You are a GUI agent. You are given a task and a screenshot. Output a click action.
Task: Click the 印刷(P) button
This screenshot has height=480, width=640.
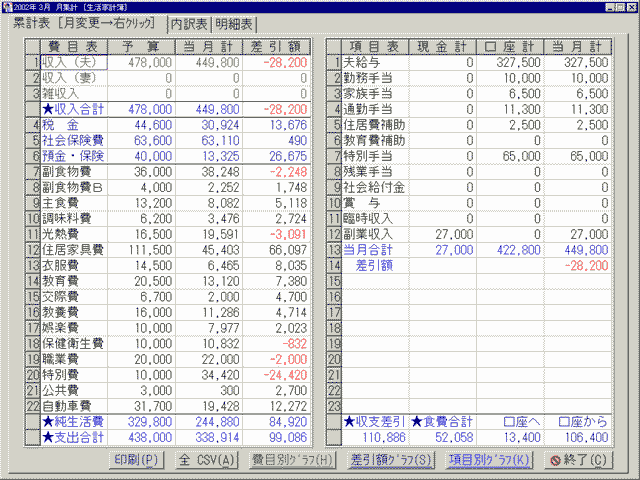tap(136, 460)
